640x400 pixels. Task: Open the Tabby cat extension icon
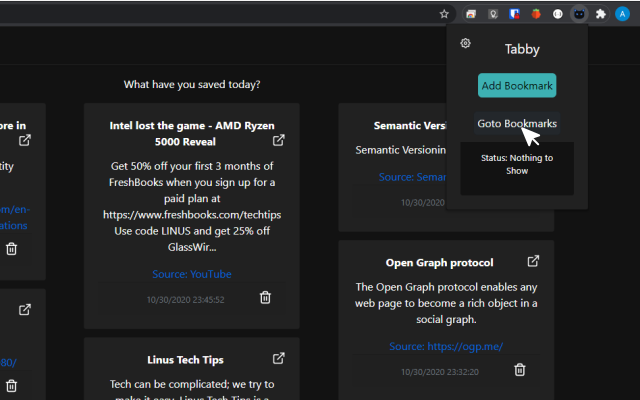pos(579,14)
